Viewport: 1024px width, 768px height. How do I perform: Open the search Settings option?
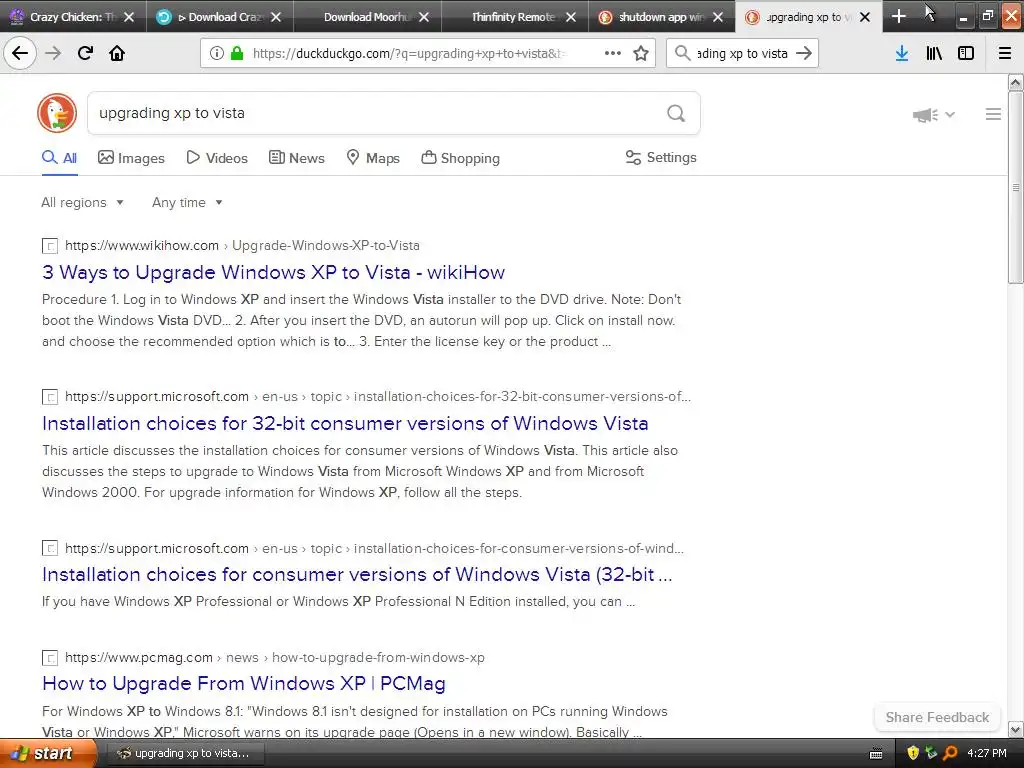coord(661,157)
